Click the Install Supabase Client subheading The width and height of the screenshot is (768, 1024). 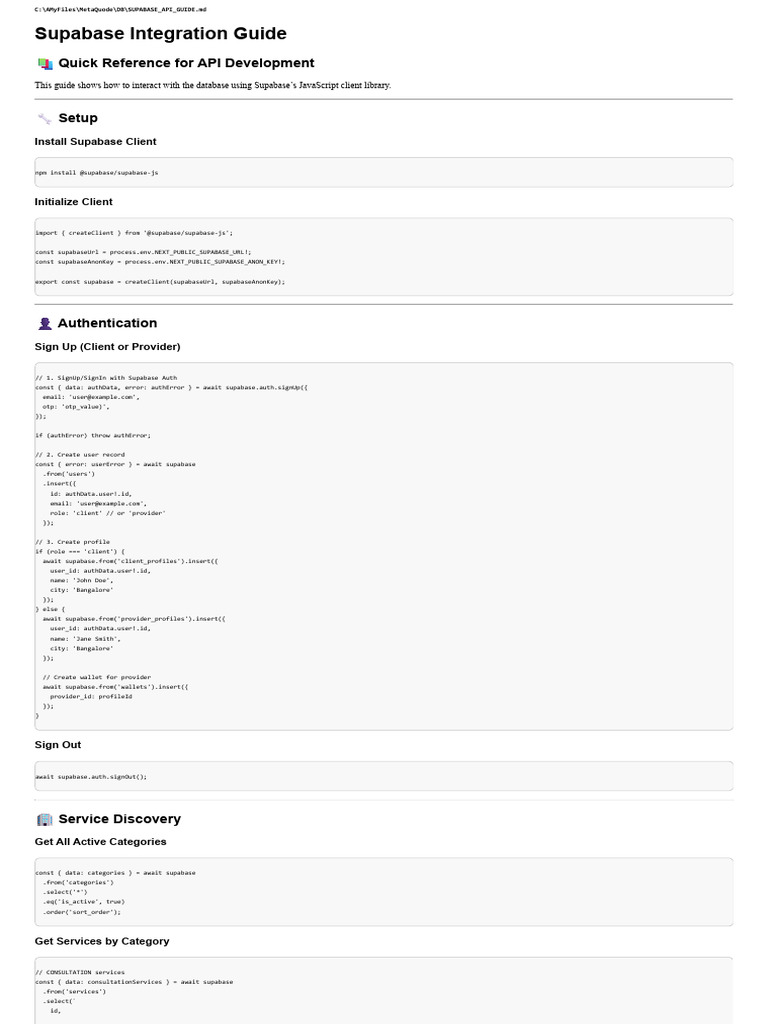click(x=95, y=142)
